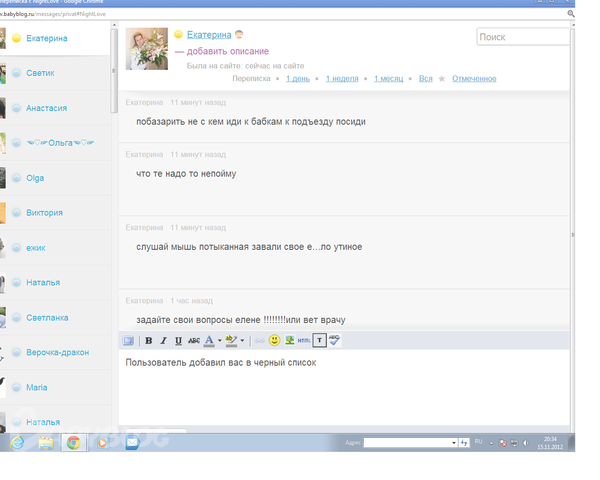Insert a hyperlink via link icon
The image size is (600, 480).
click(259, 340)
